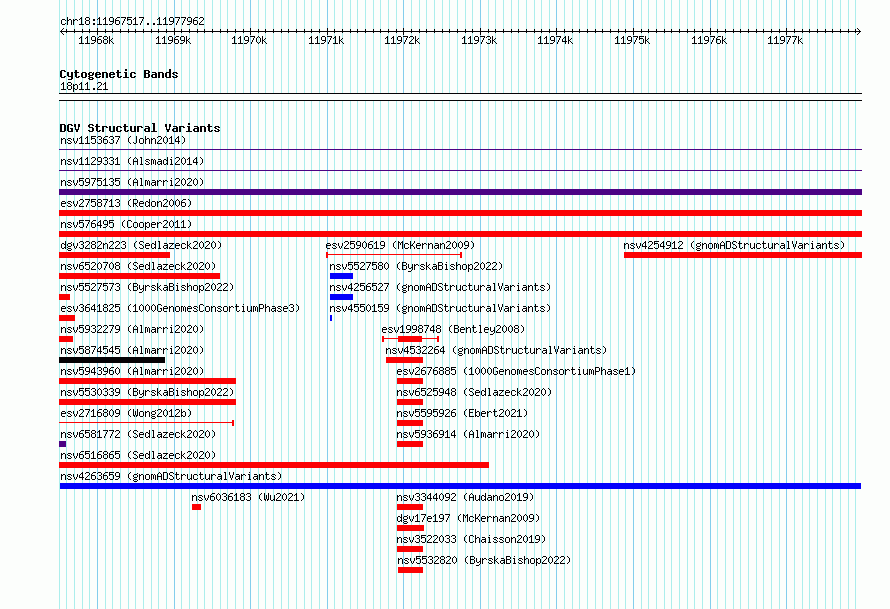Open esv2676885 1000GenomesConsortiumPhase1 label
Image resolution: width=890 pixels, height=609 pixels.
tap(516, 371)
